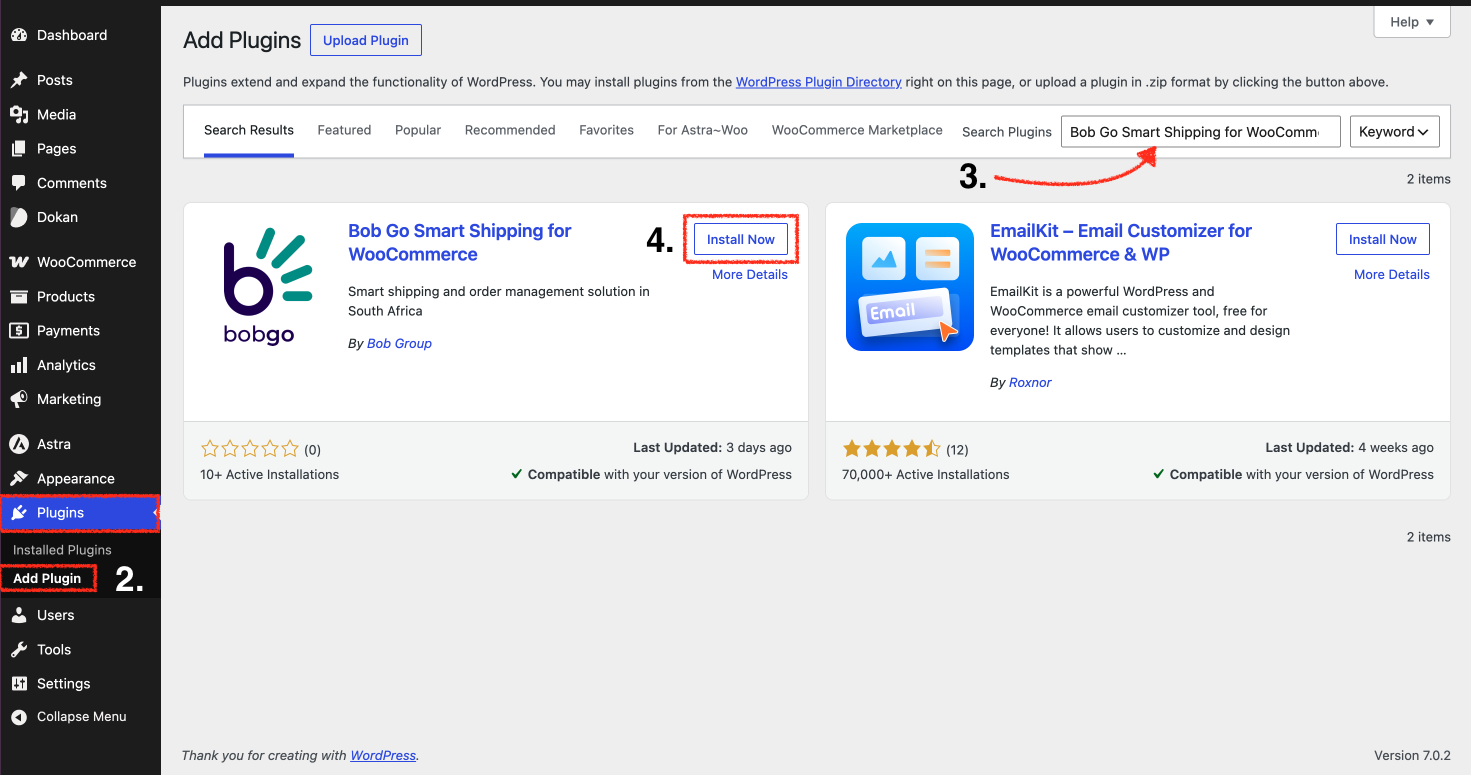Image resolution: width=1471 pixels, height=775 pixels.
Task: Open the WooCommerce Marketplace tab
Action: point(857,131)
